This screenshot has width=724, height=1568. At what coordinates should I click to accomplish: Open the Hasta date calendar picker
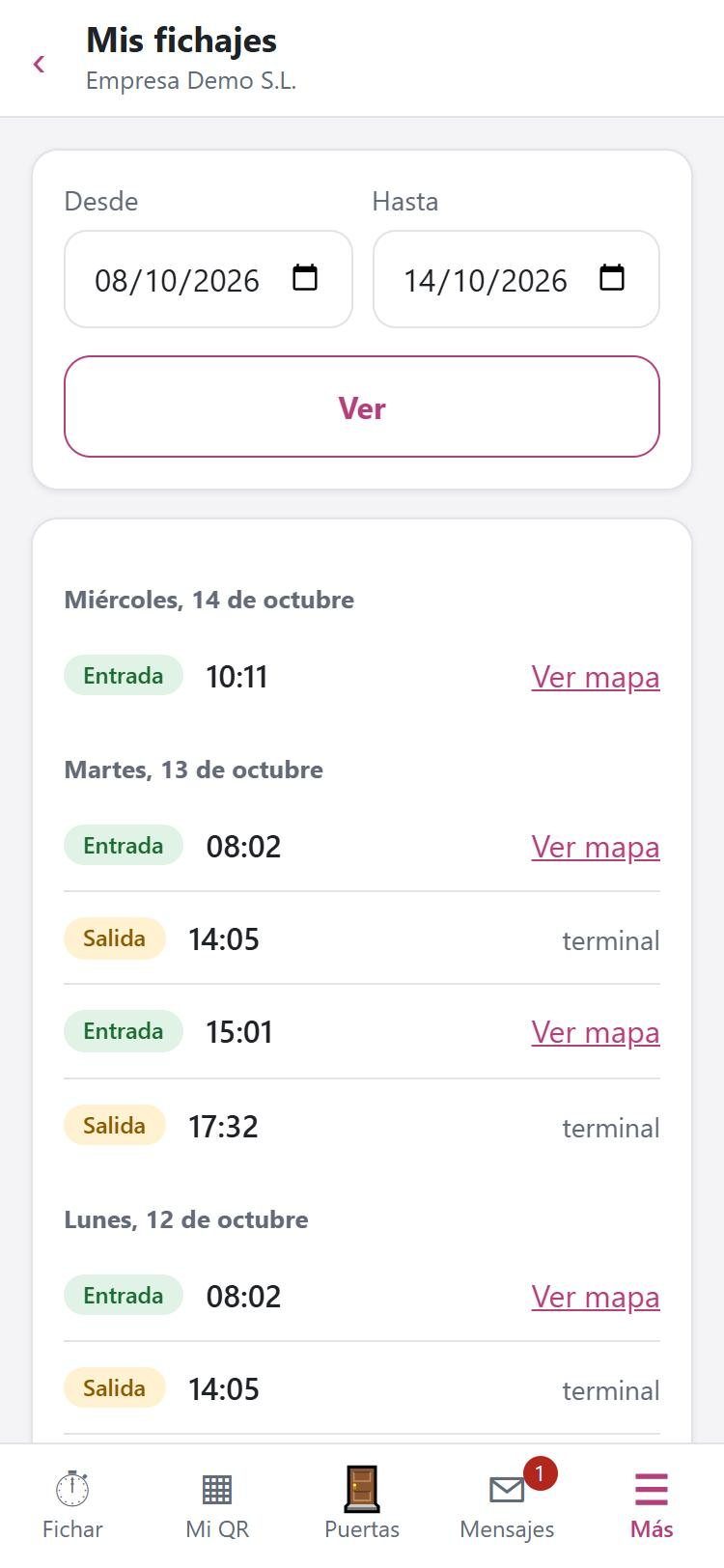[612, 278]
